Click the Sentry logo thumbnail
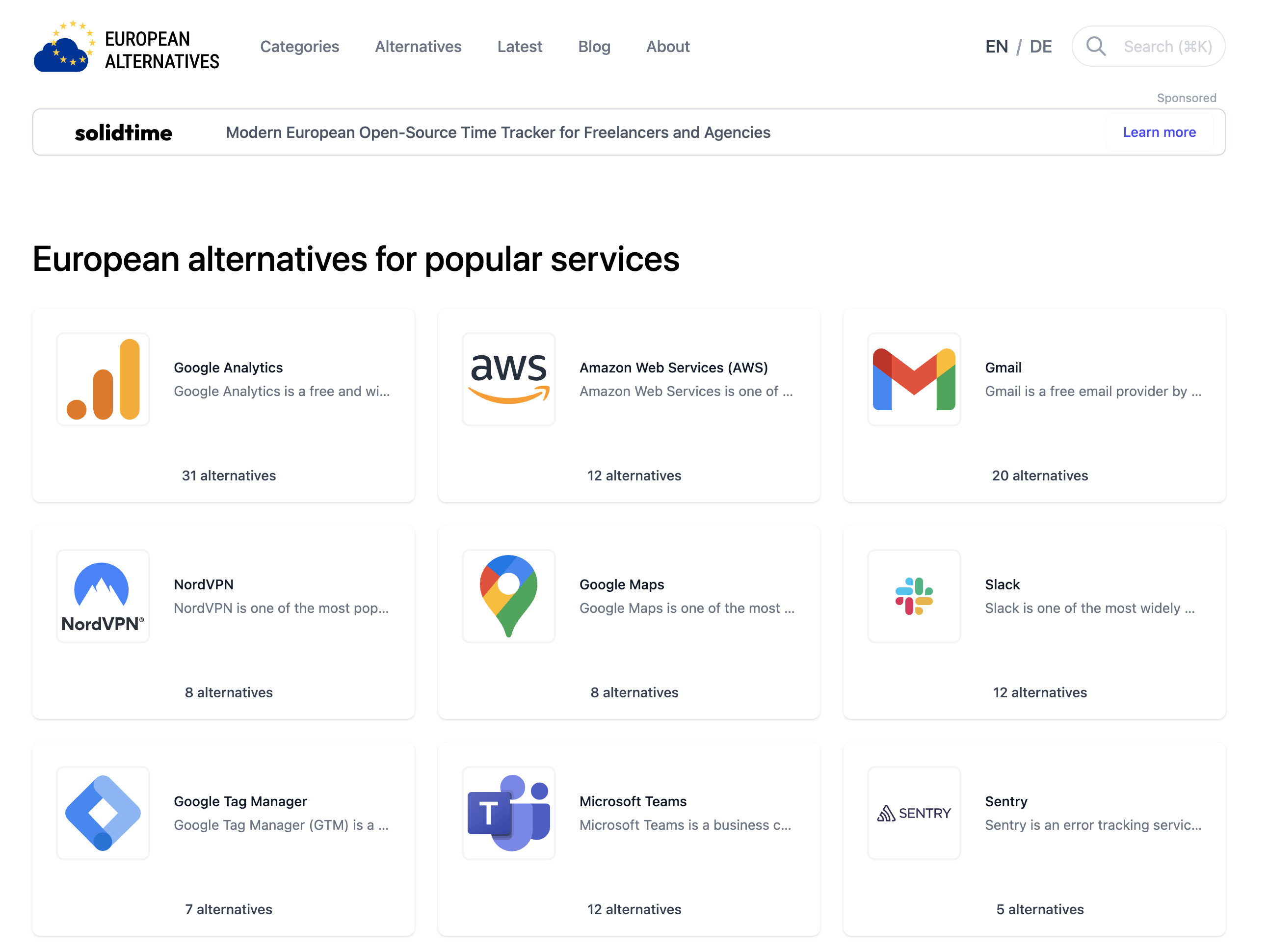The image size is (1268, 952). 914,813
